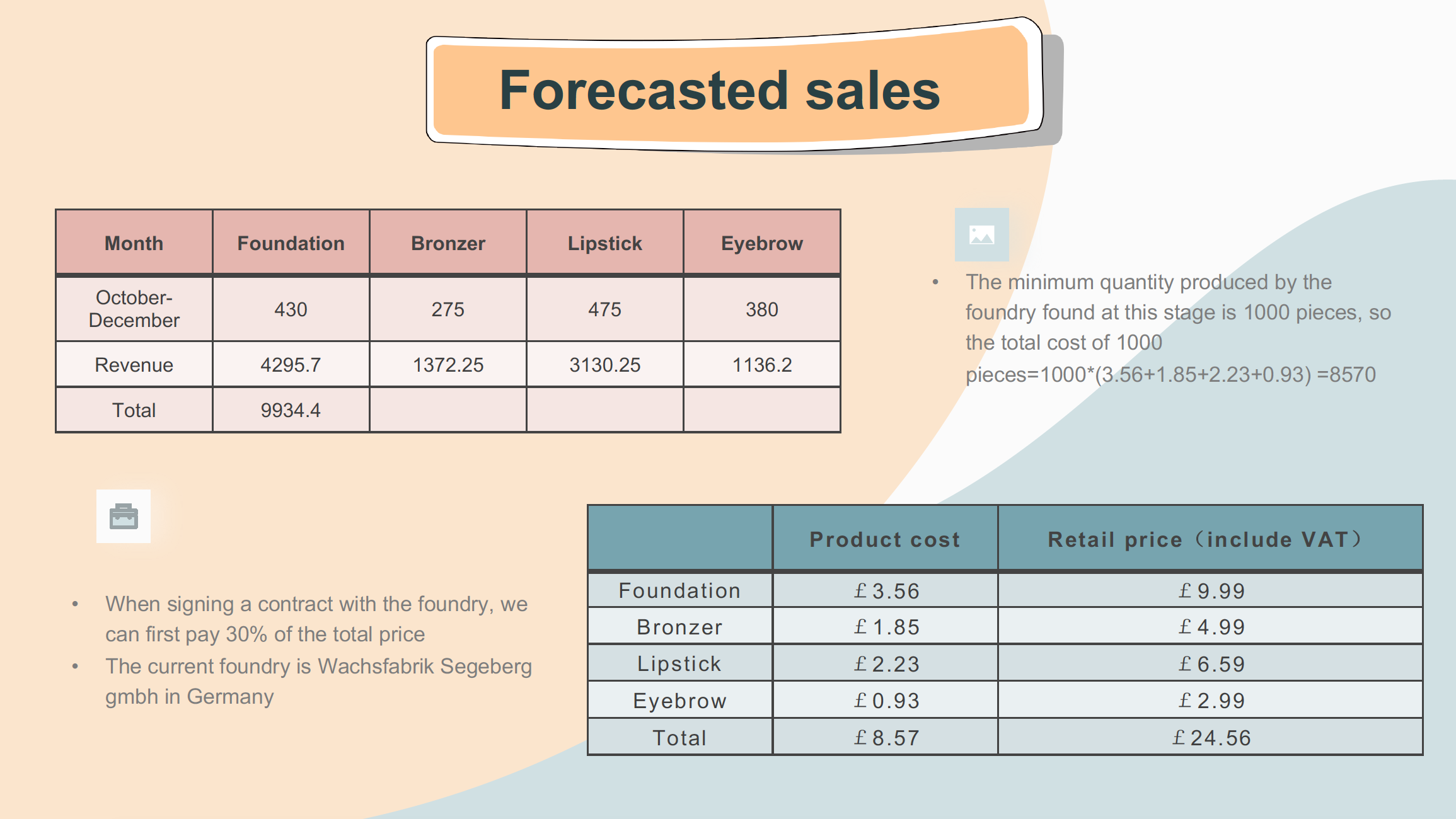
Task: Click the Lipstick header cell
Action: (605, 243)
